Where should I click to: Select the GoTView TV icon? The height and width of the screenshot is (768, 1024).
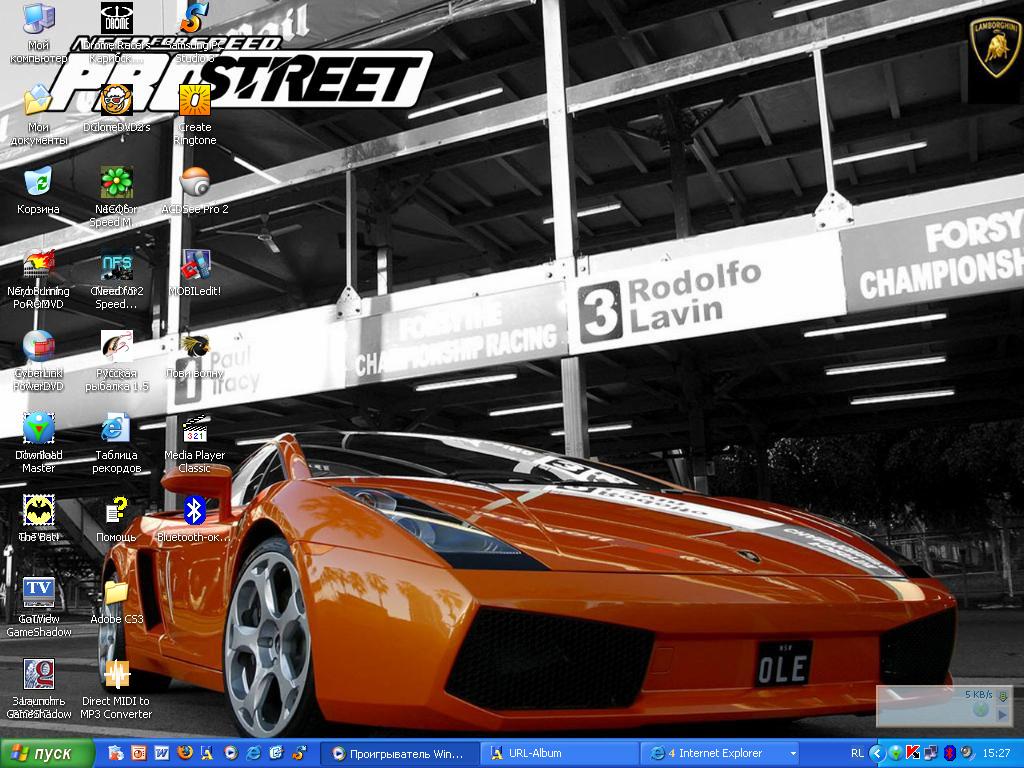[x=39, y=592]
